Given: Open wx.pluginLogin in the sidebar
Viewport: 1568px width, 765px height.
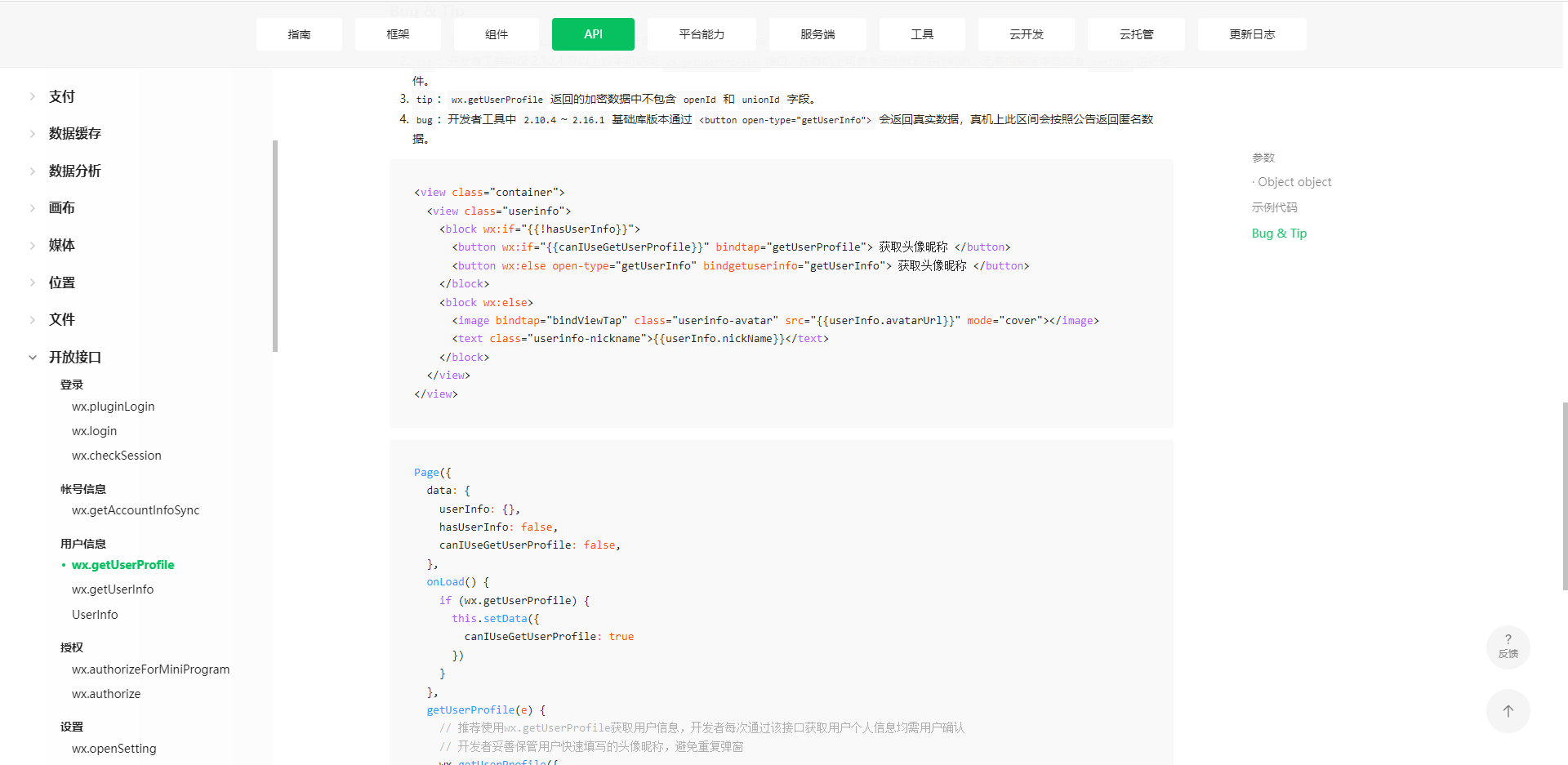Looking at the screenshot, I should pos(113,407).
